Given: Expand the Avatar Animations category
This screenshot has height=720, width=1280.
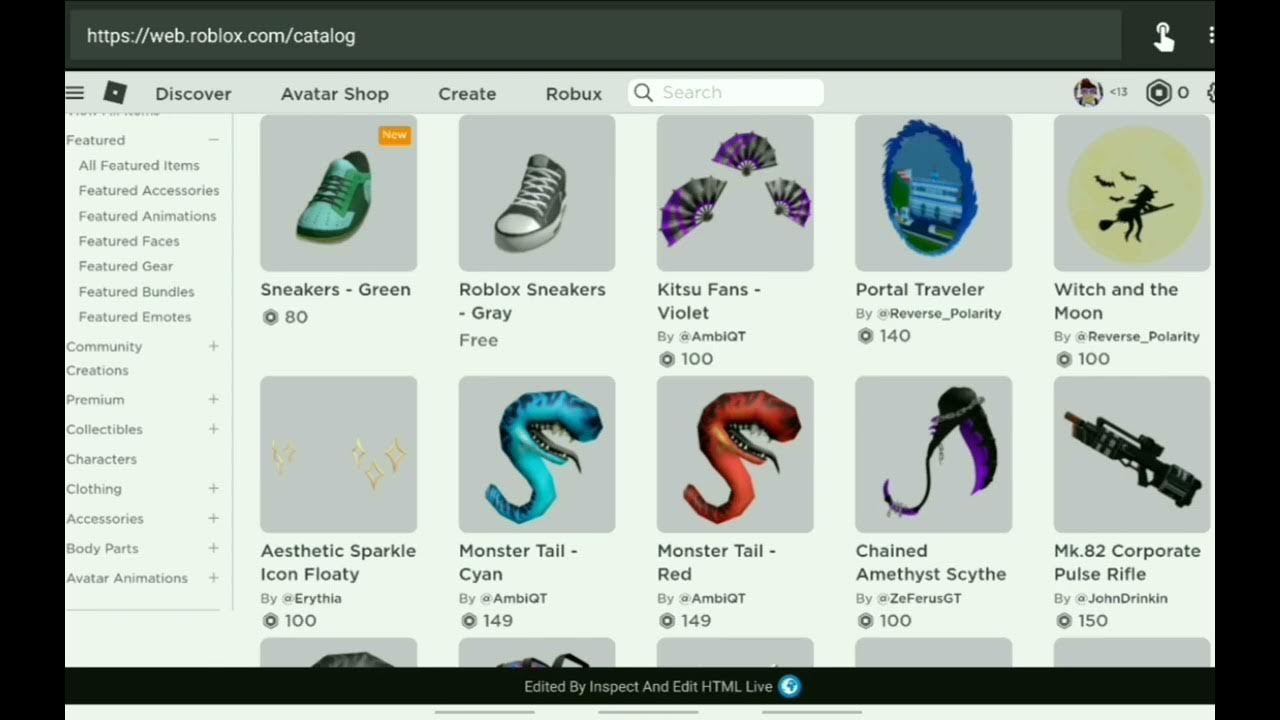Looking at the screenshot, I should [213, 578].
